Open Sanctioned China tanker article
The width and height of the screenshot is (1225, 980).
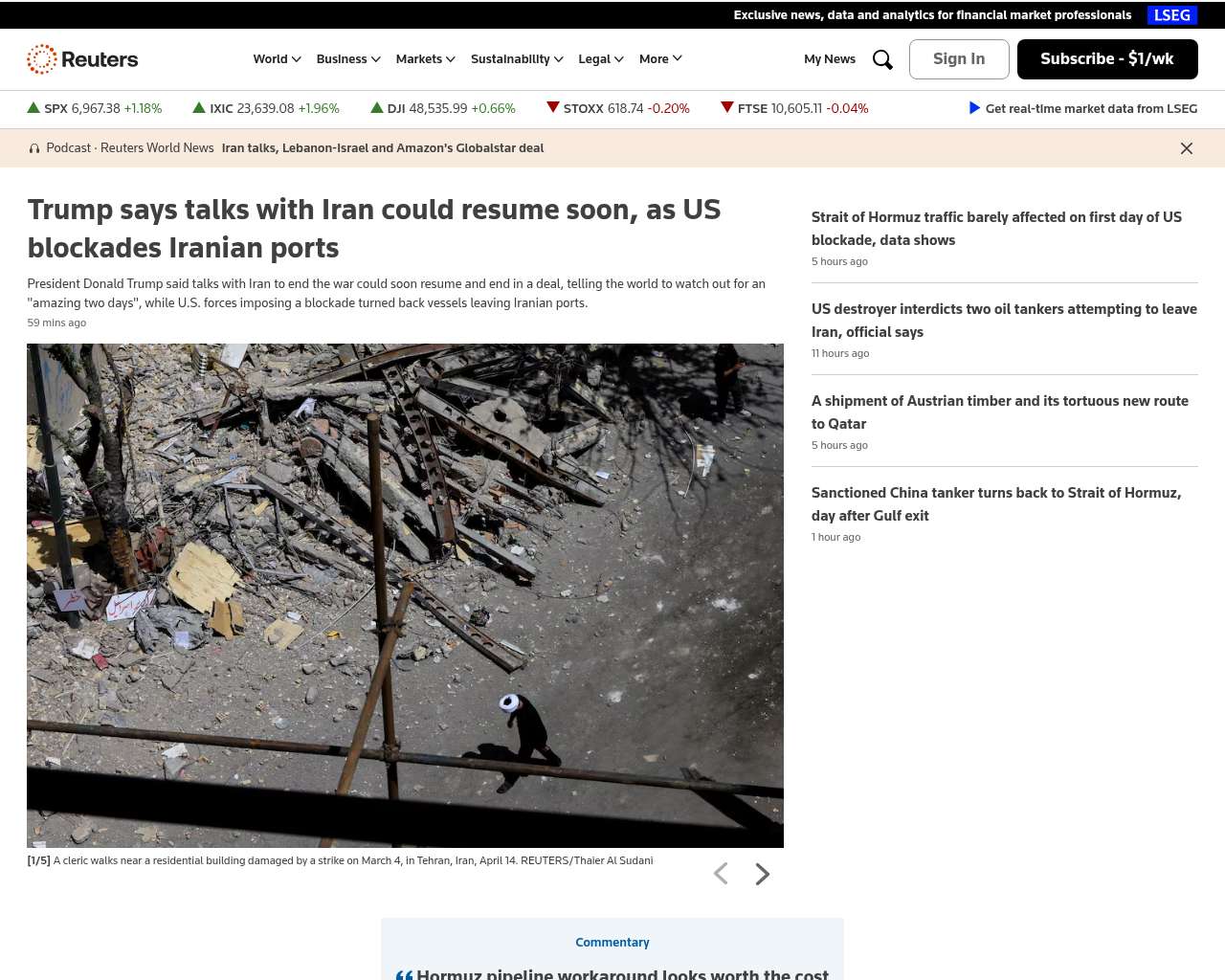(x=996, y=504)
